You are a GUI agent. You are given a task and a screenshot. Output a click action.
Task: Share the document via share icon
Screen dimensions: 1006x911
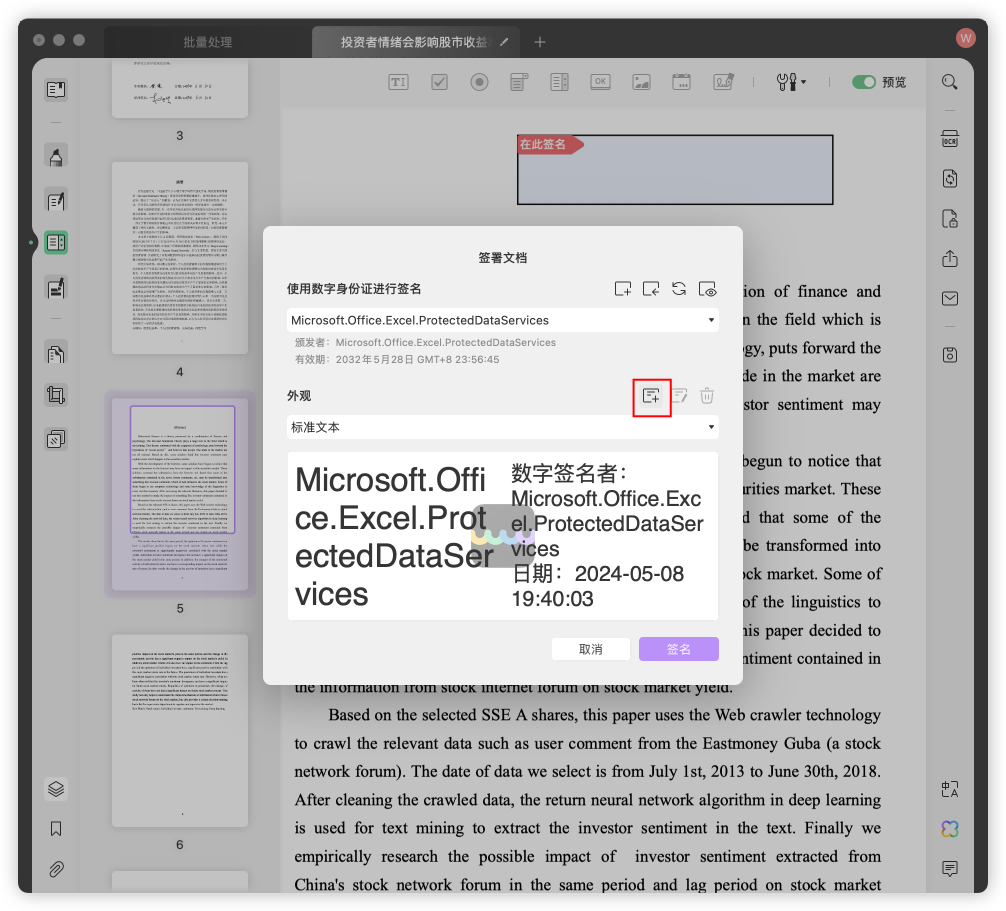pos(950,259)
